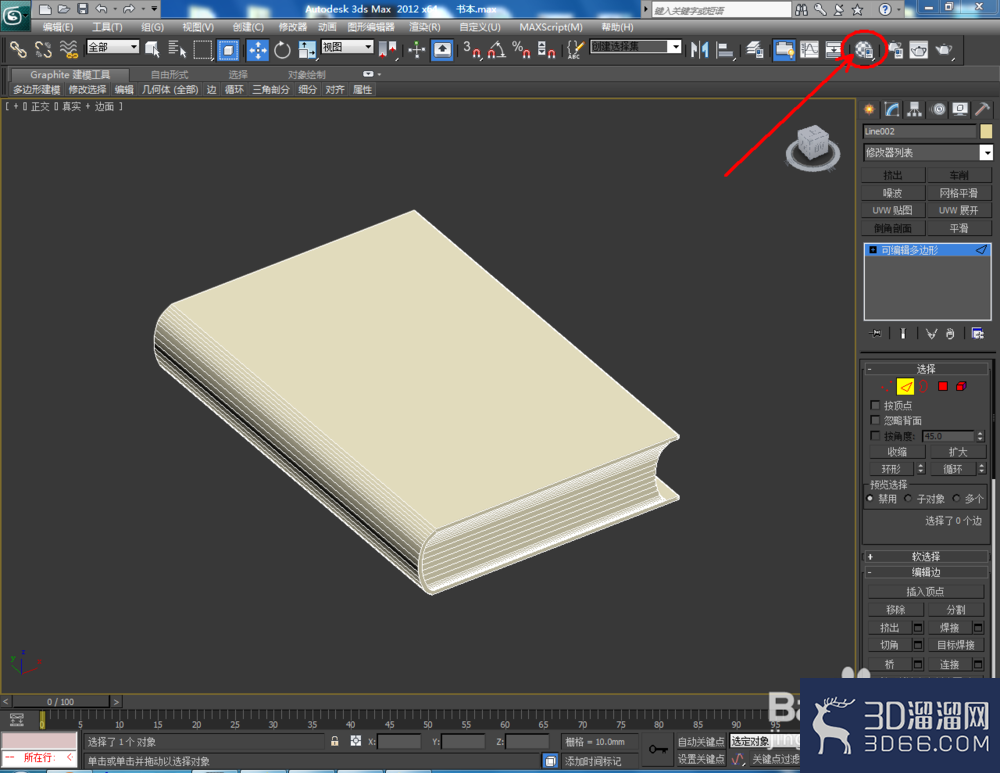Click the 目标焊接 button
This screenshot has height=773, width=1000.
[956, 645]
